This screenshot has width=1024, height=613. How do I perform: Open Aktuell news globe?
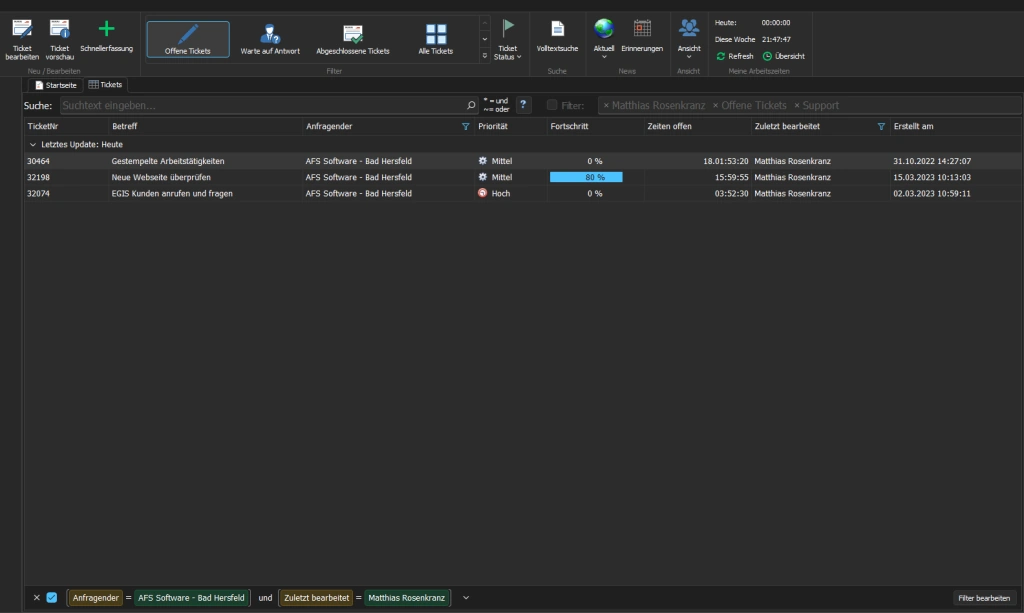click(603, 38)
